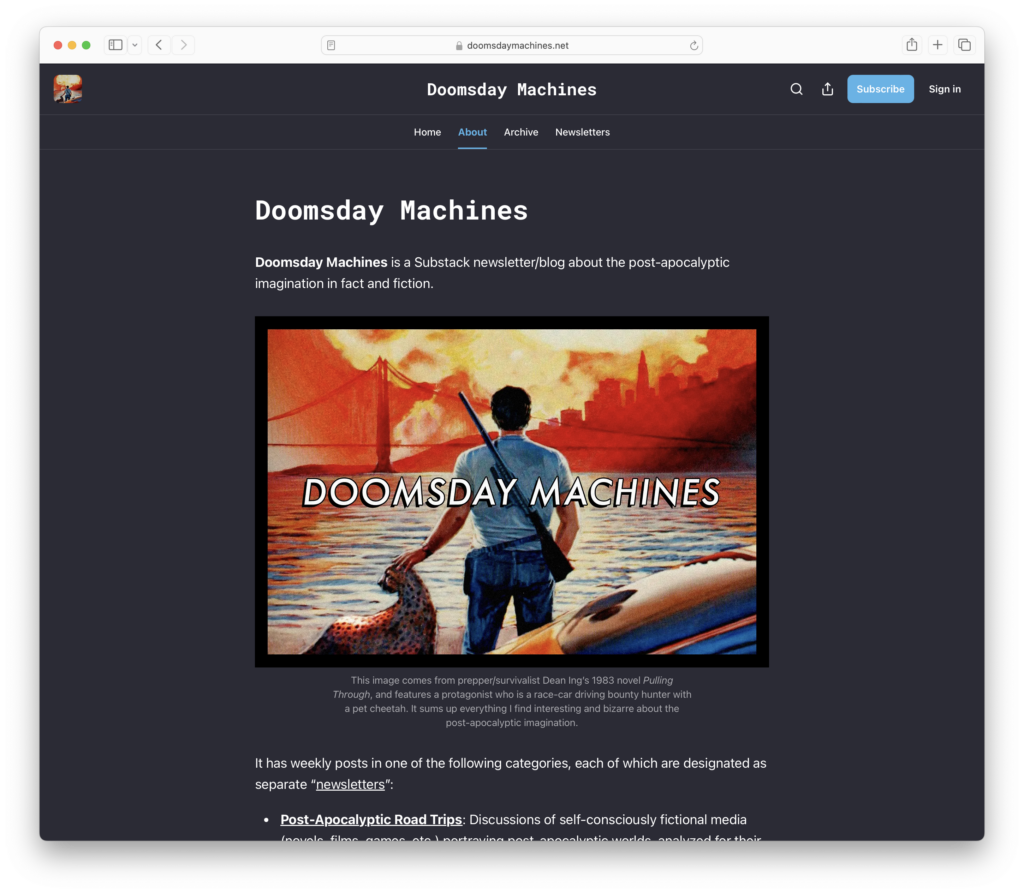Image resolution: width=1024 pixels, height=893 pixels.
Task: Click the Sign in link
Action: [944, 89]
